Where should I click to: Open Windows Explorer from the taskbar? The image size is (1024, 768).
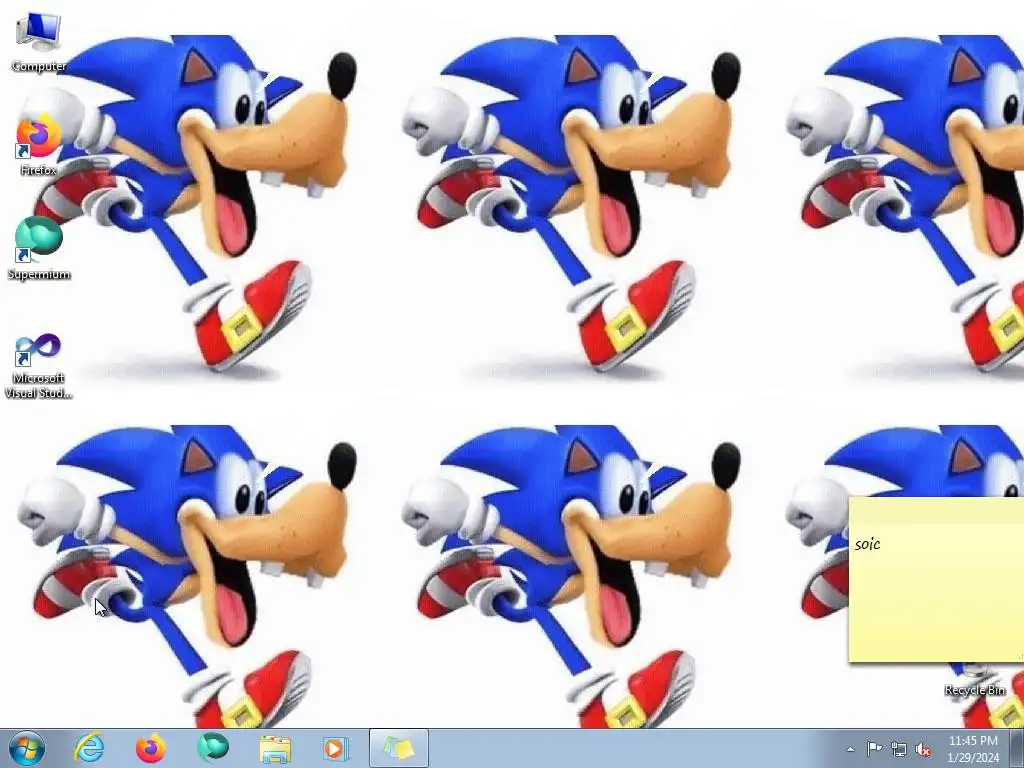tap(275, 748)
